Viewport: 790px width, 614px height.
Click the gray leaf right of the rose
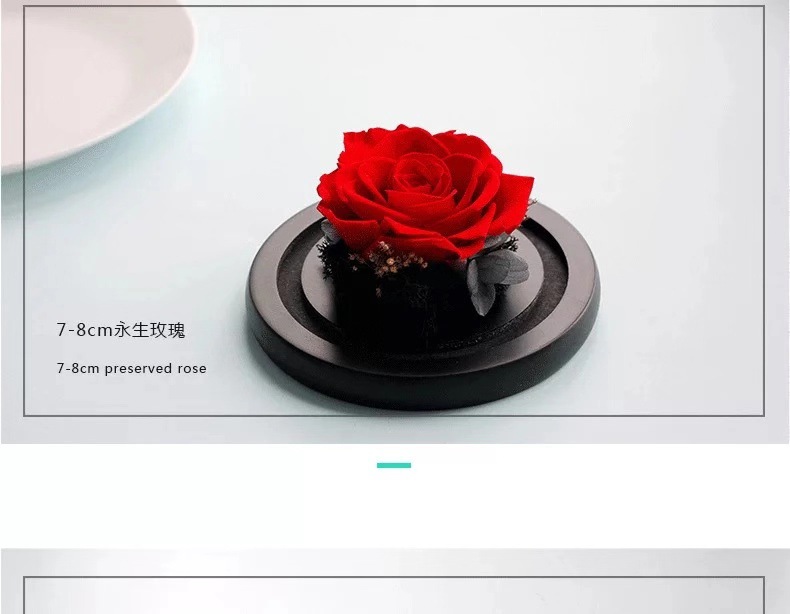point(496,280)
